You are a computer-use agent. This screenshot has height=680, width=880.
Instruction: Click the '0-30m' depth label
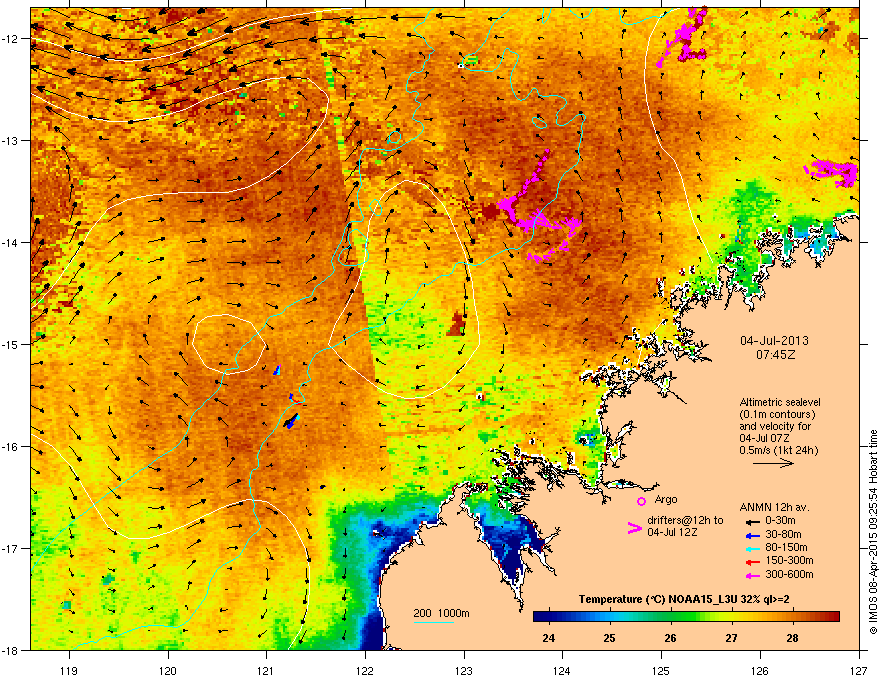(x=780, y=521)
